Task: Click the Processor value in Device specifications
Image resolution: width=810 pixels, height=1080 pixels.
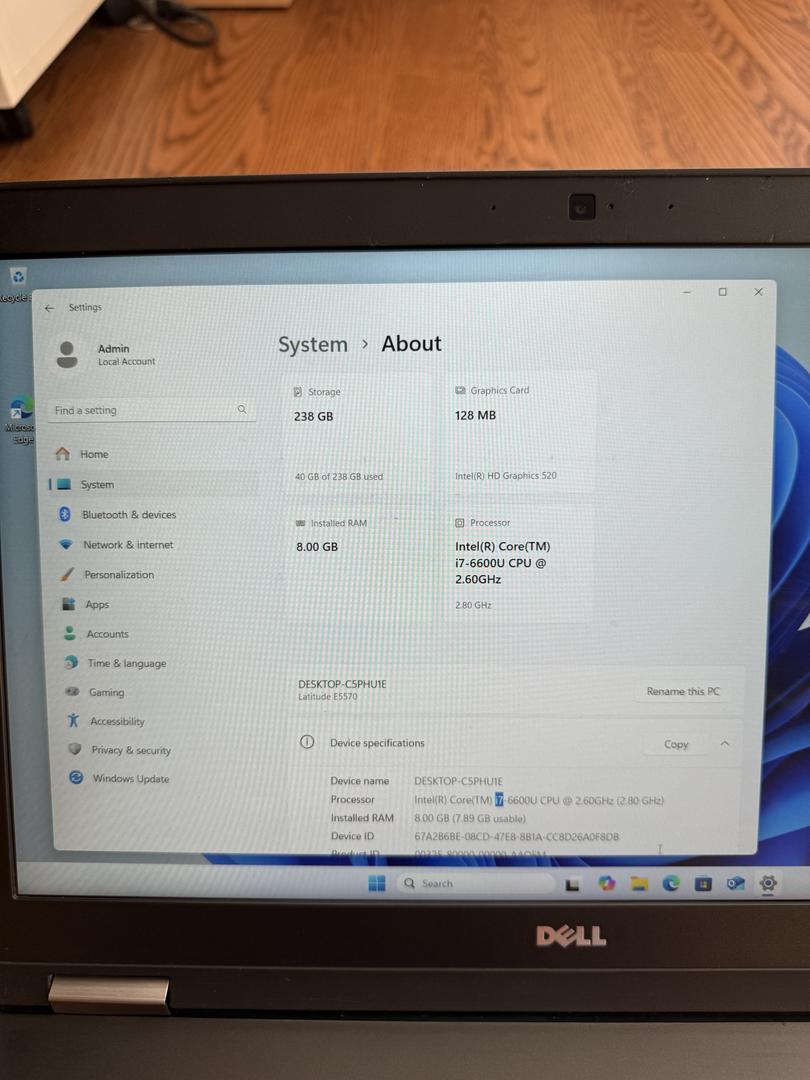Action: (x=539, y=800)
